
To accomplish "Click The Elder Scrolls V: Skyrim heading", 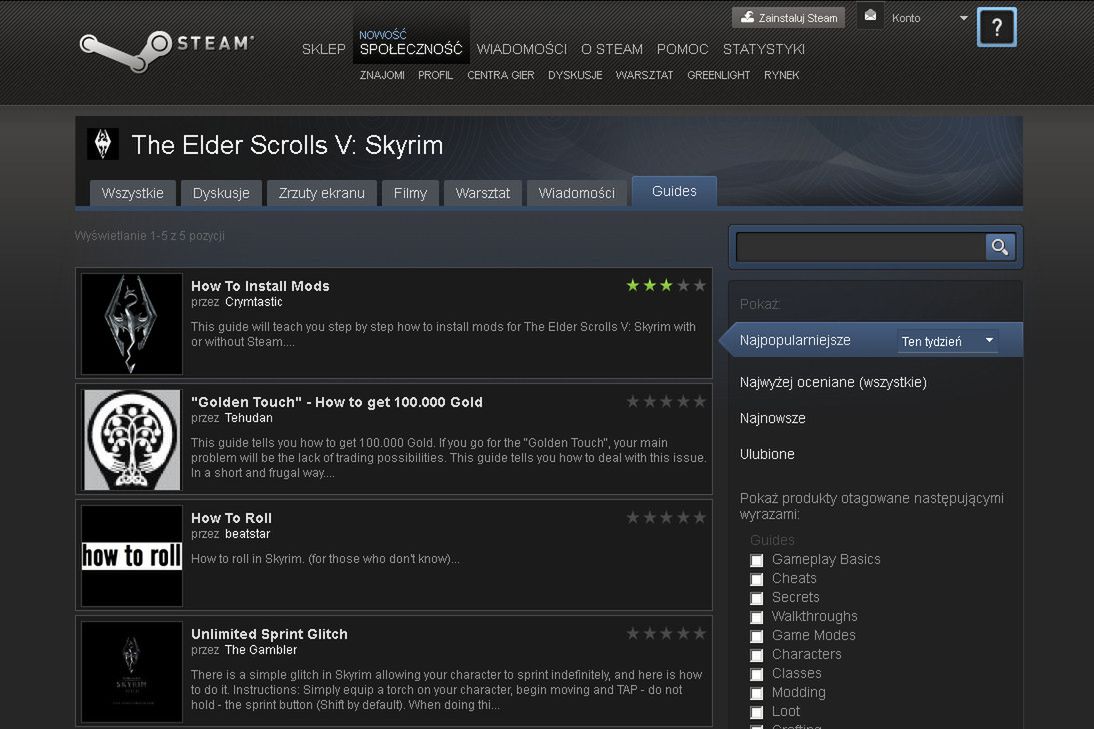I will click(287, 145).
